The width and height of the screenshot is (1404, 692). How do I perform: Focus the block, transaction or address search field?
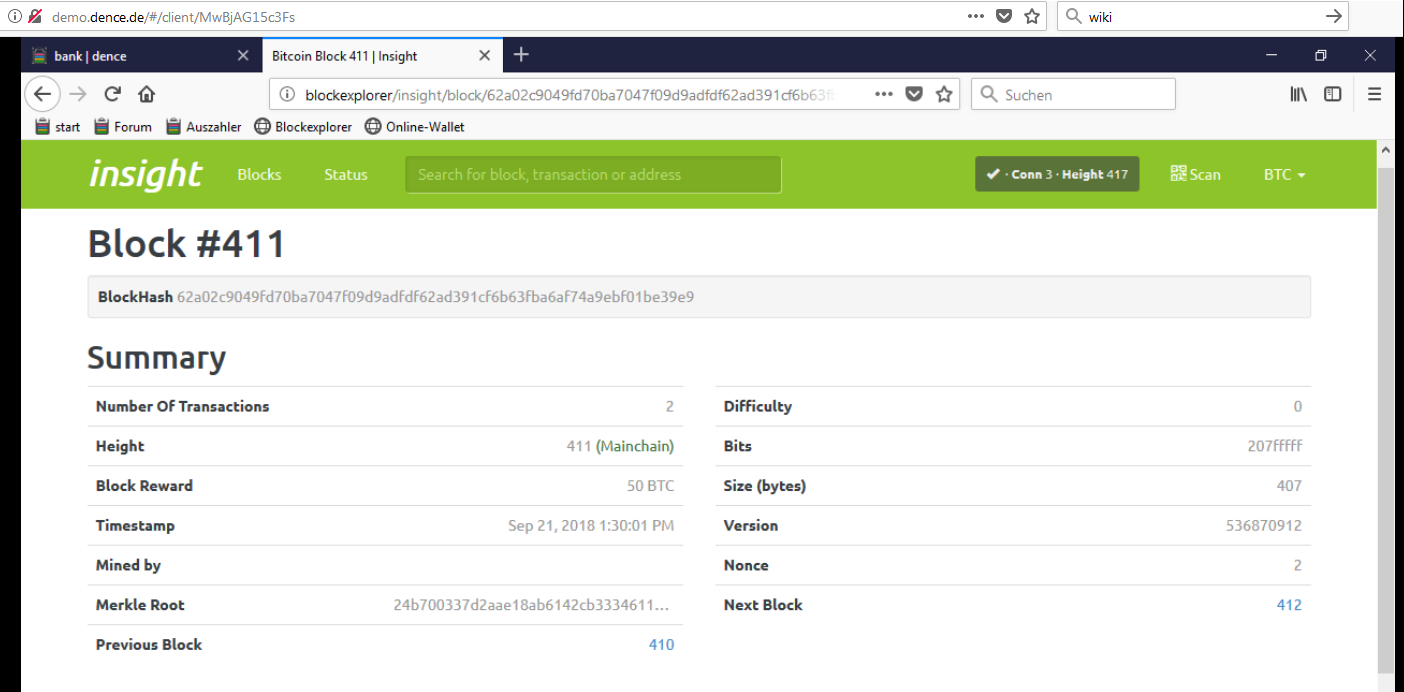593,174
